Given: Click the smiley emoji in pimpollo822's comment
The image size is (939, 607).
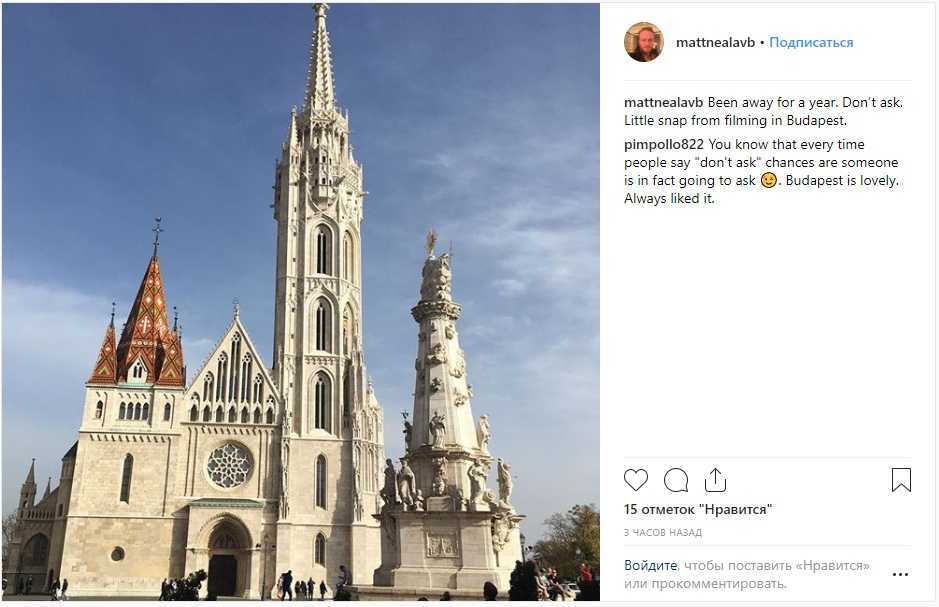Looking at the screenshot, I should coord(769,180).
